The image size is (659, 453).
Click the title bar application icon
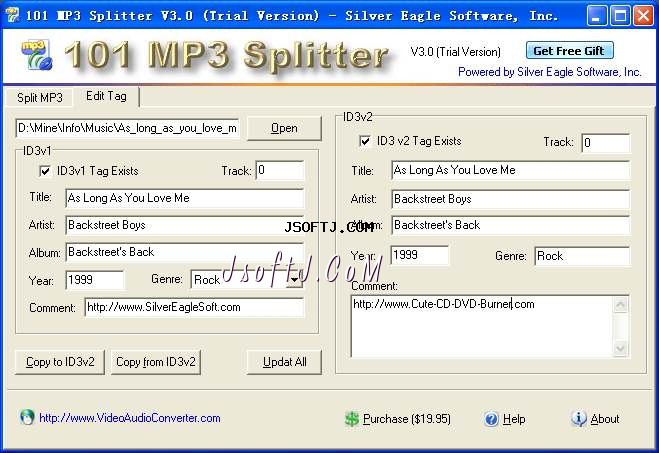click(13, 15)
